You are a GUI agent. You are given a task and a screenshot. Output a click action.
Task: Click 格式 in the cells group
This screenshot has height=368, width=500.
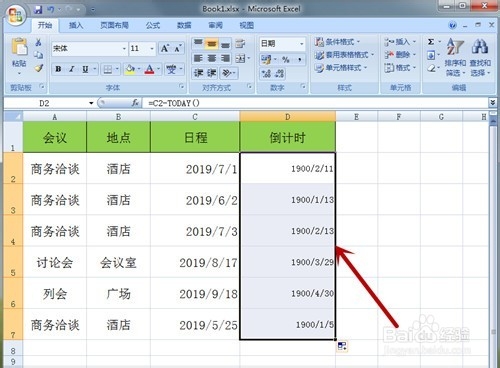pyautogui.click(x=400, y=68)
